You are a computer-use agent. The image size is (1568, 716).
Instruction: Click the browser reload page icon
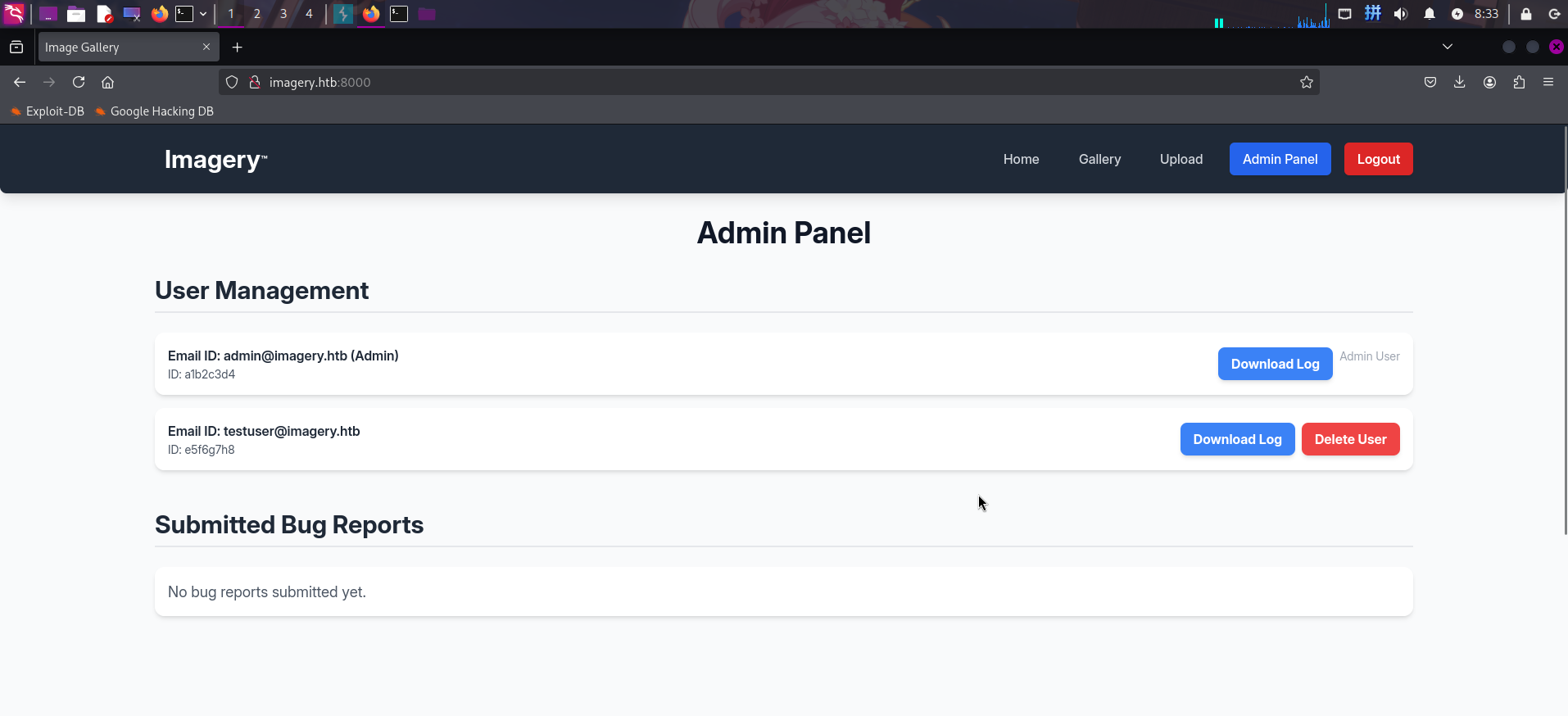(x=79, y=82)
